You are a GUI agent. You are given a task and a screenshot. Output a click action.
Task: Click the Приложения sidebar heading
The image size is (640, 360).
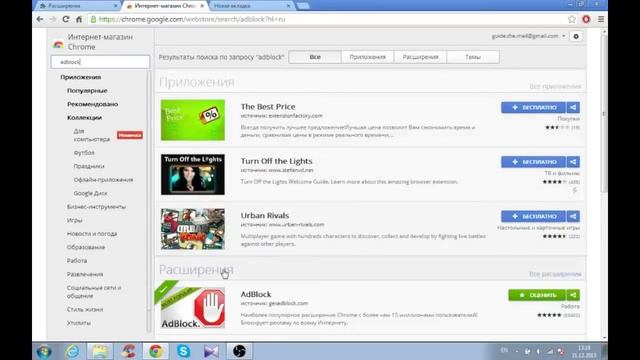tap(80, 77)
